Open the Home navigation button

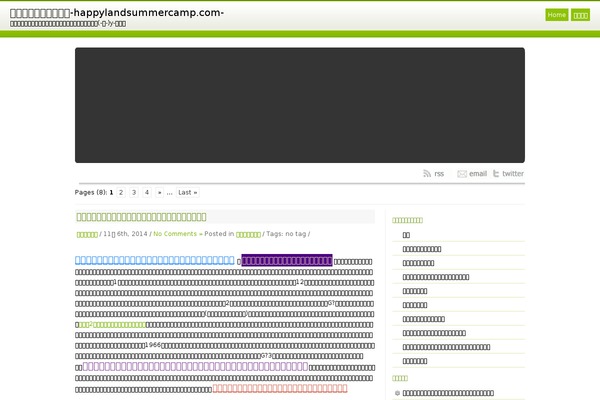click(x=556, y=15)
